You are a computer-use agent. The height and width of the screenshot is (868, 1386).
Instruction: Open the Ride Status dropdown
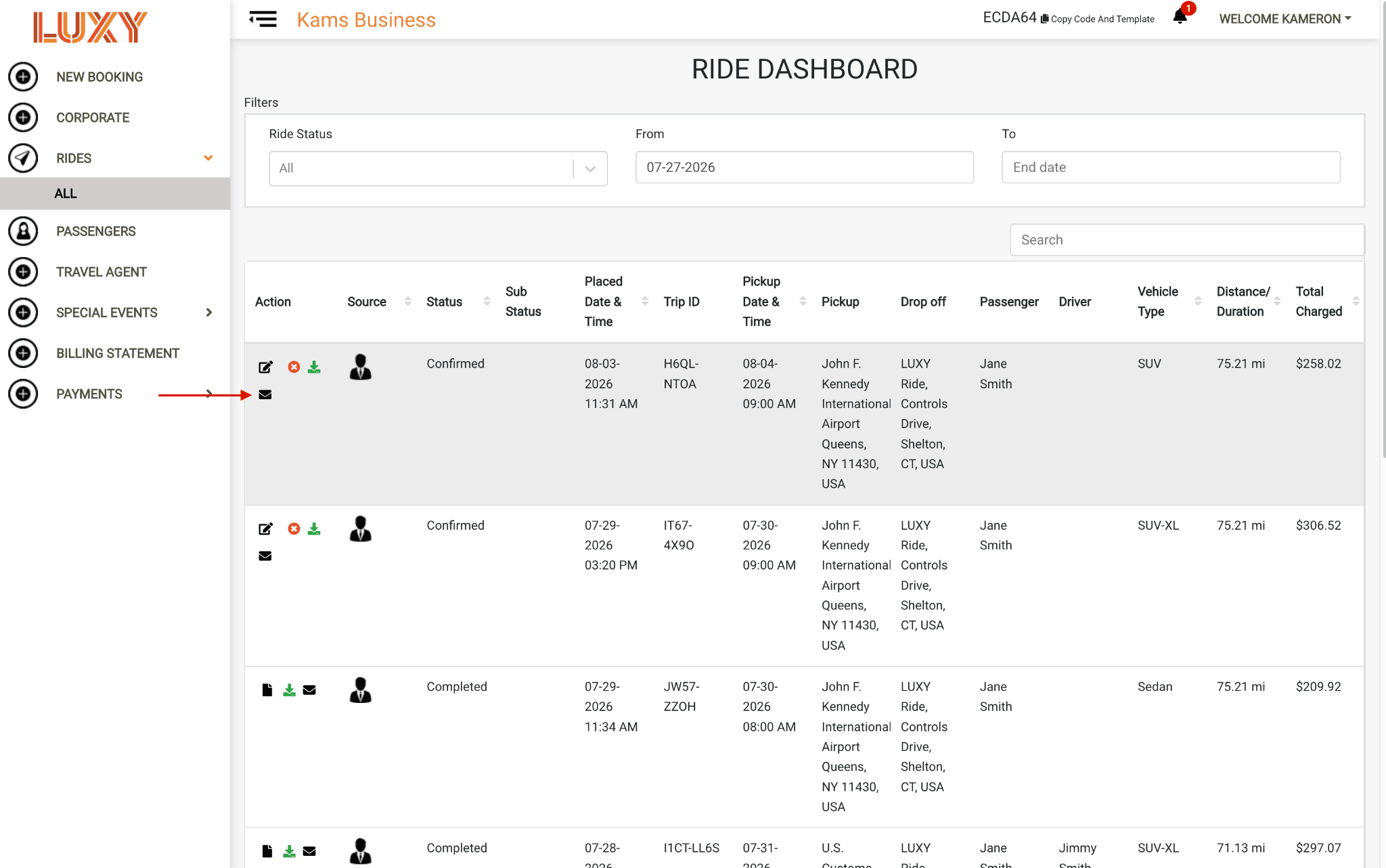click(x=438, y=168)
